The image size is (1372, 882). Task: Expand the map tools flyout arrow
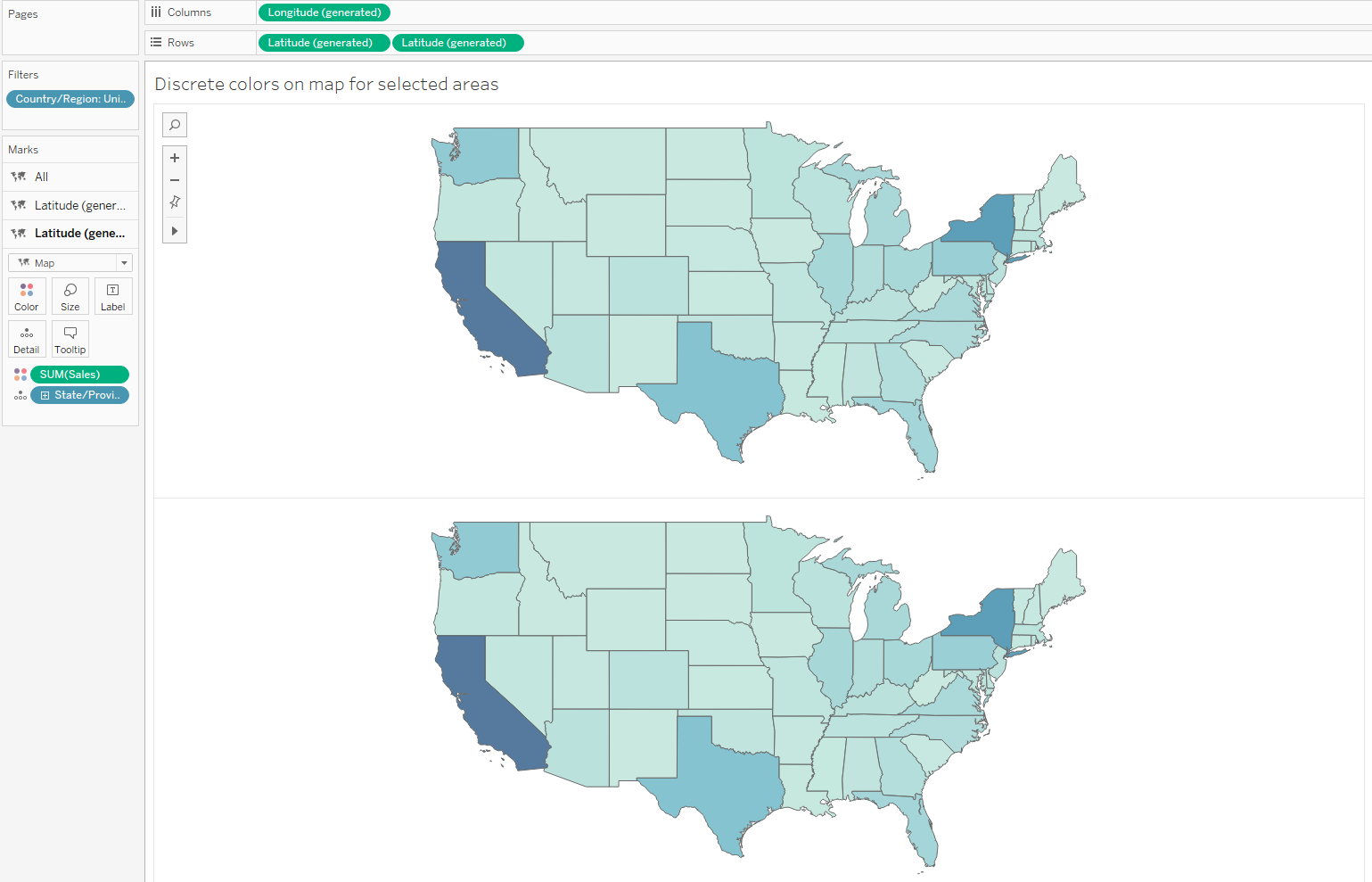pyautogui.click(x=175, y=231)
